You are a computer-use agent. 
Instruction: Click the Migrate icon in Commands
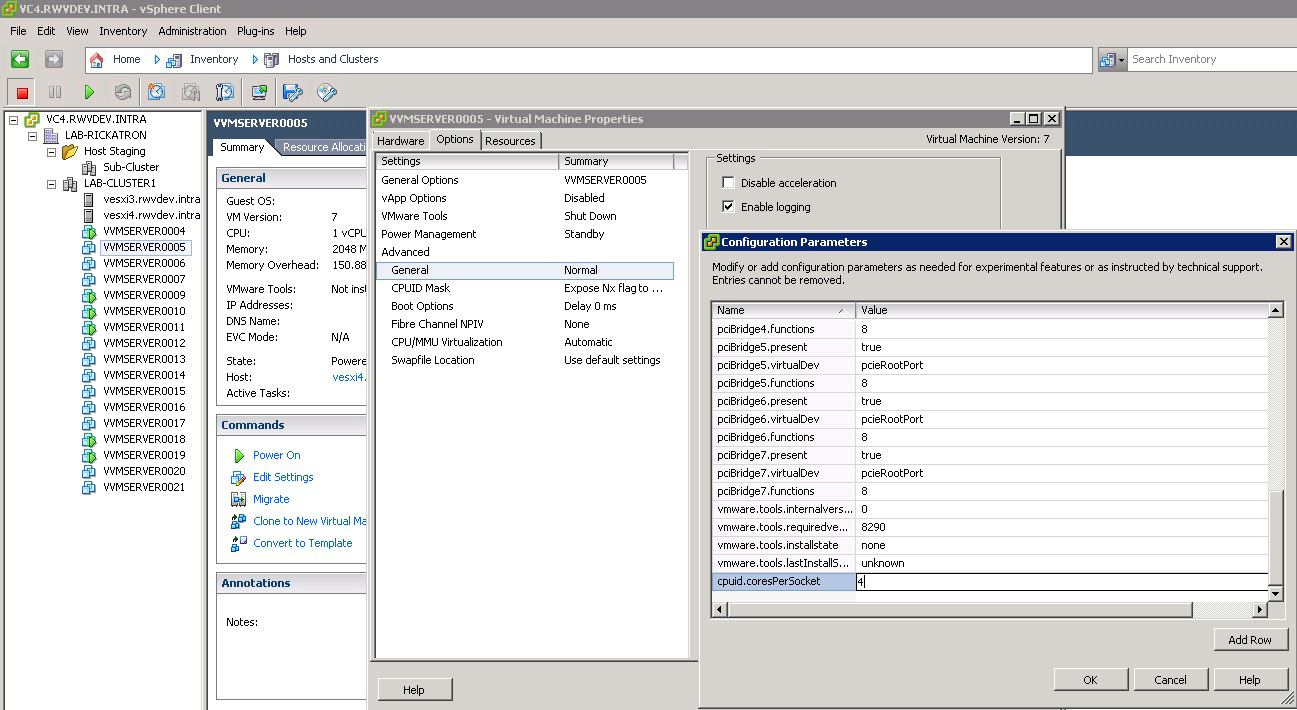tap(238, 499)
